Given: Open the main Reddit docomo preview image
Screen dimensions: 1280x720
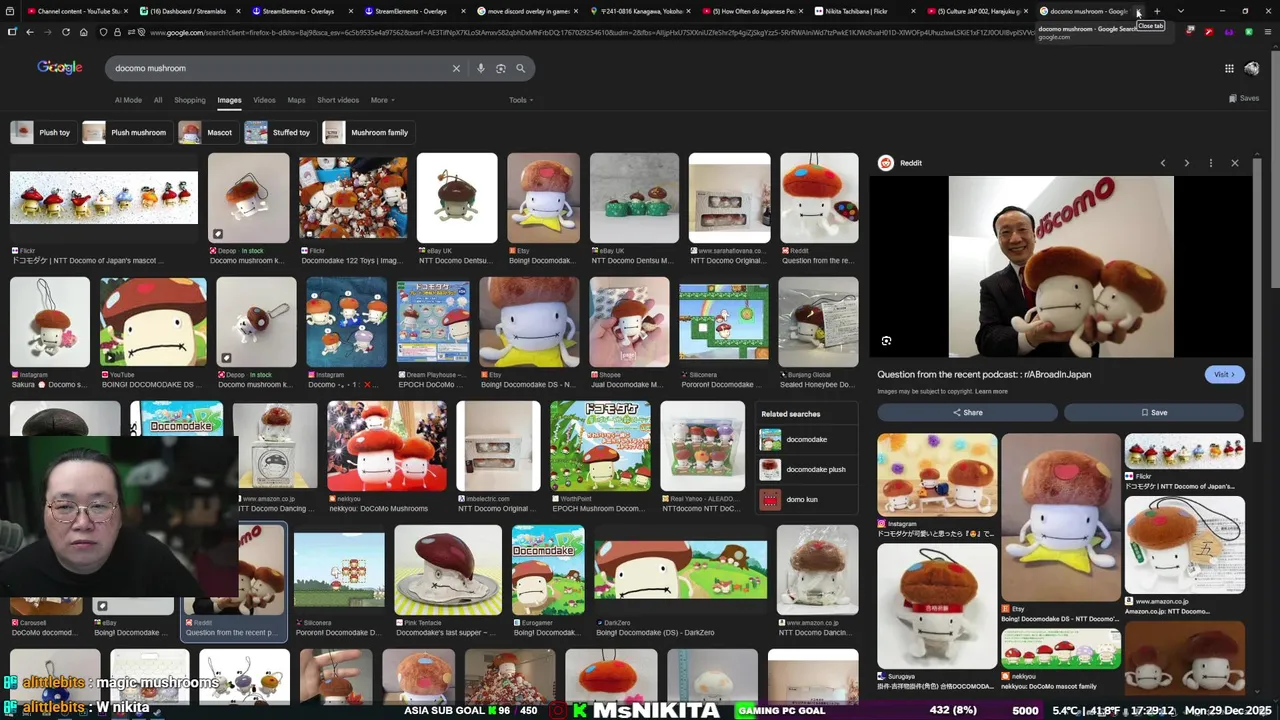Looking at the screenshot, I should (1061, 266).
